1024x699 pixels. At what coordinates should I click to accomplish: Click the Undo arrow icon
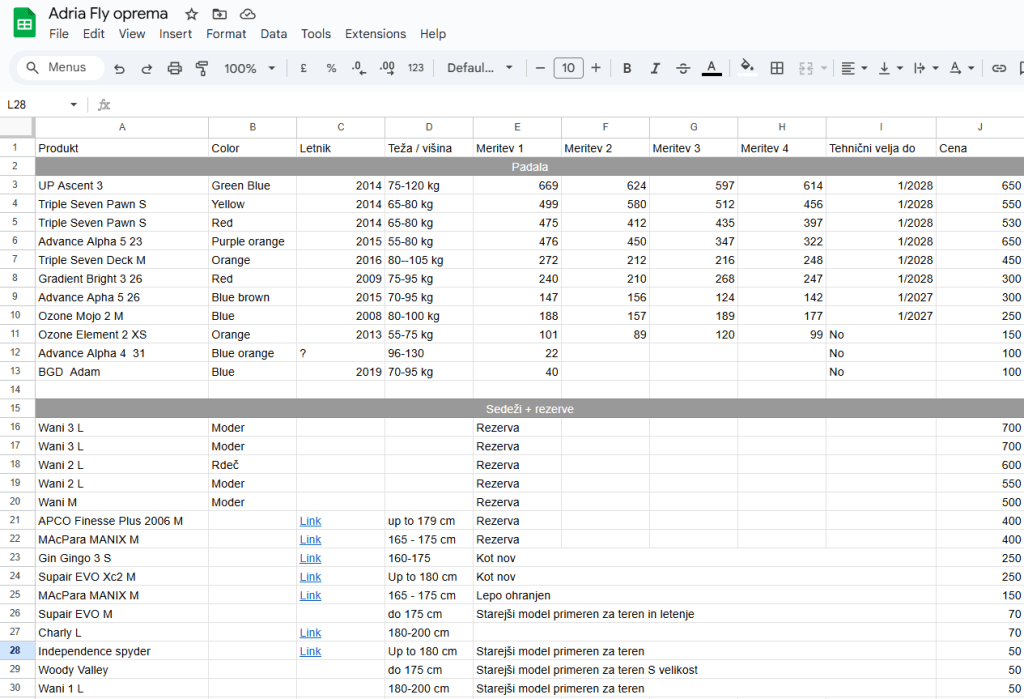pyautogui.click(x=120, y=68)
